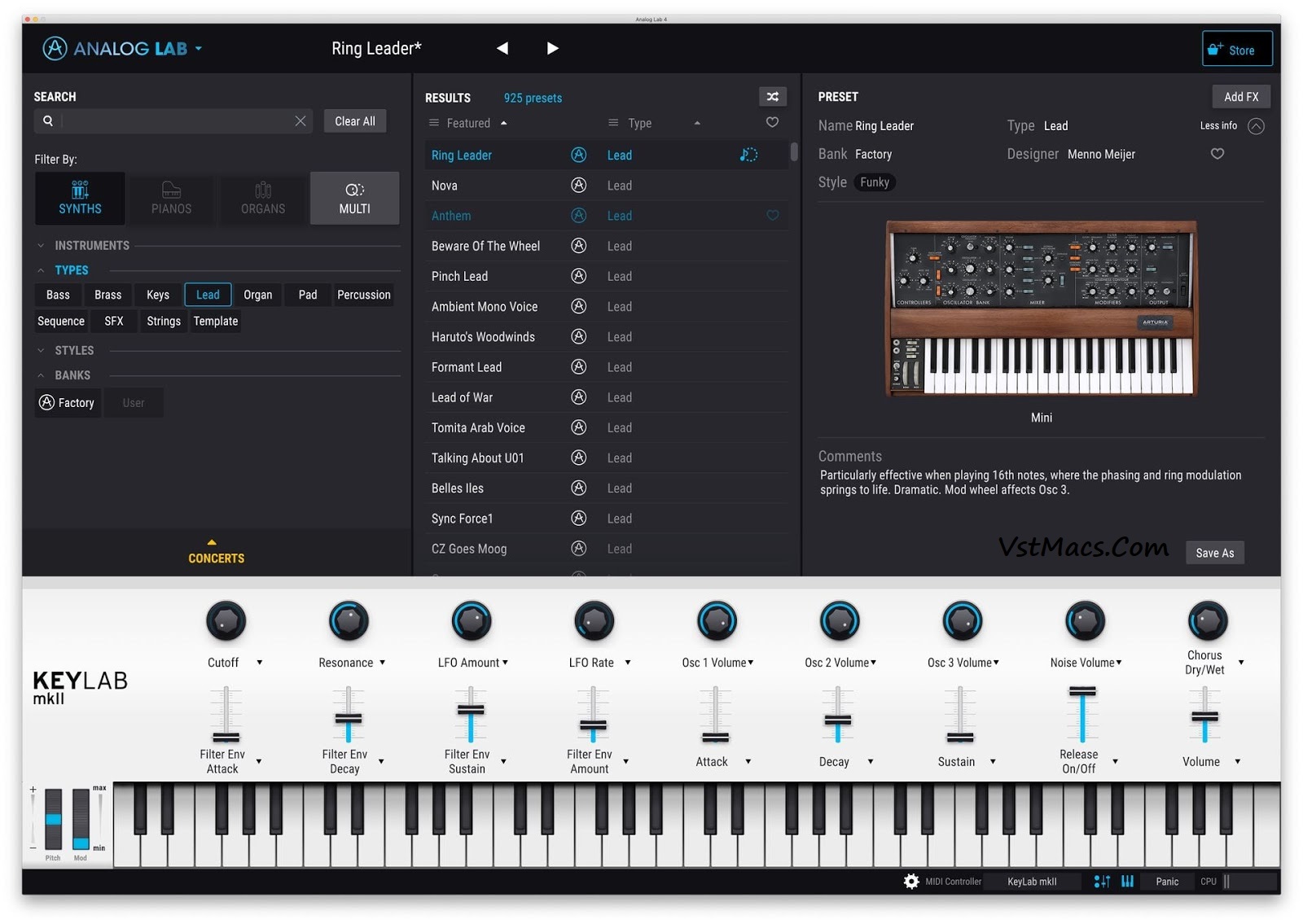This screenshot has width=1303, height=924.
Task: Click Anthem's favorite heart icon
Action: point(772,215)
